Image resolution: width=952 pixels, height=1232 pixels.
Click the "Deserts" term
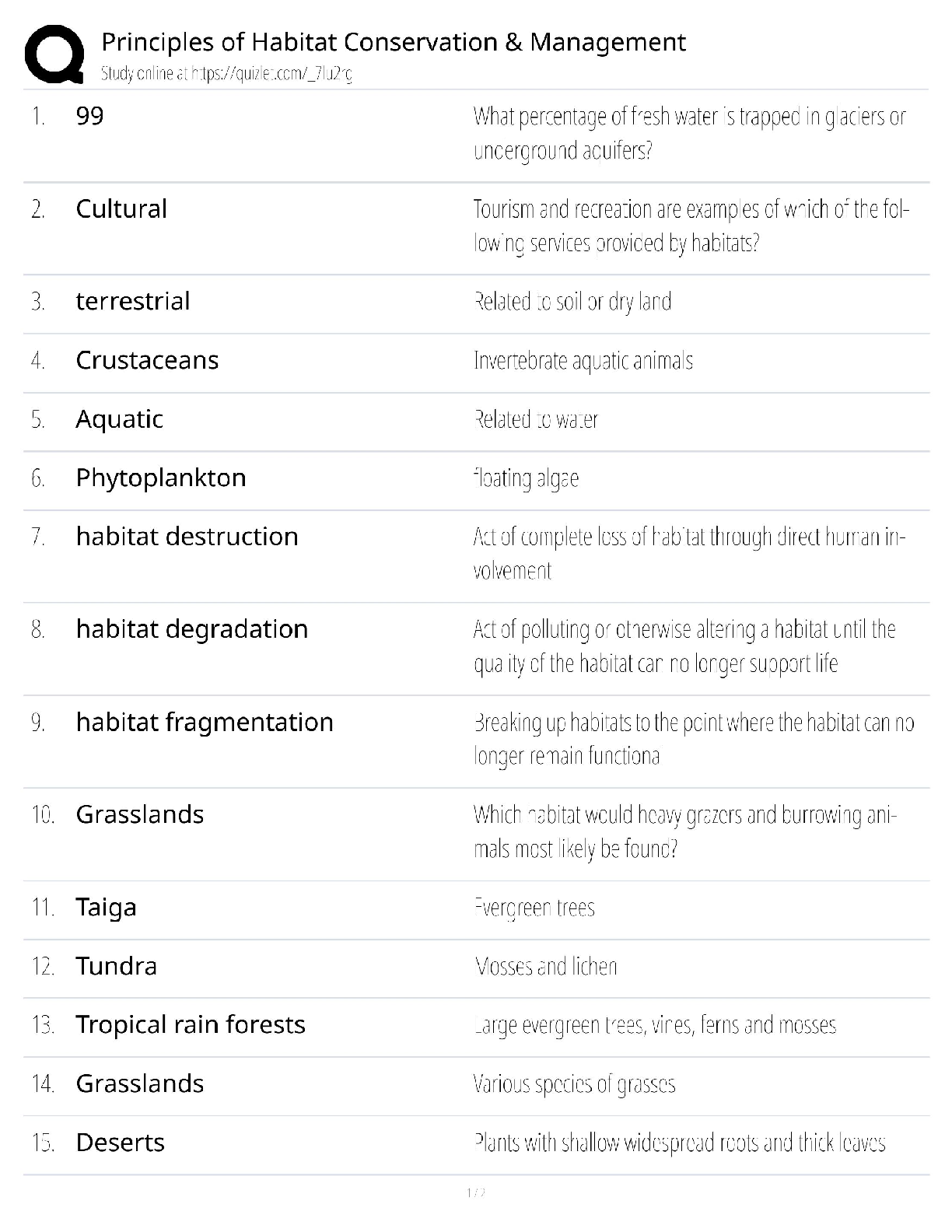pos(120,1143)
